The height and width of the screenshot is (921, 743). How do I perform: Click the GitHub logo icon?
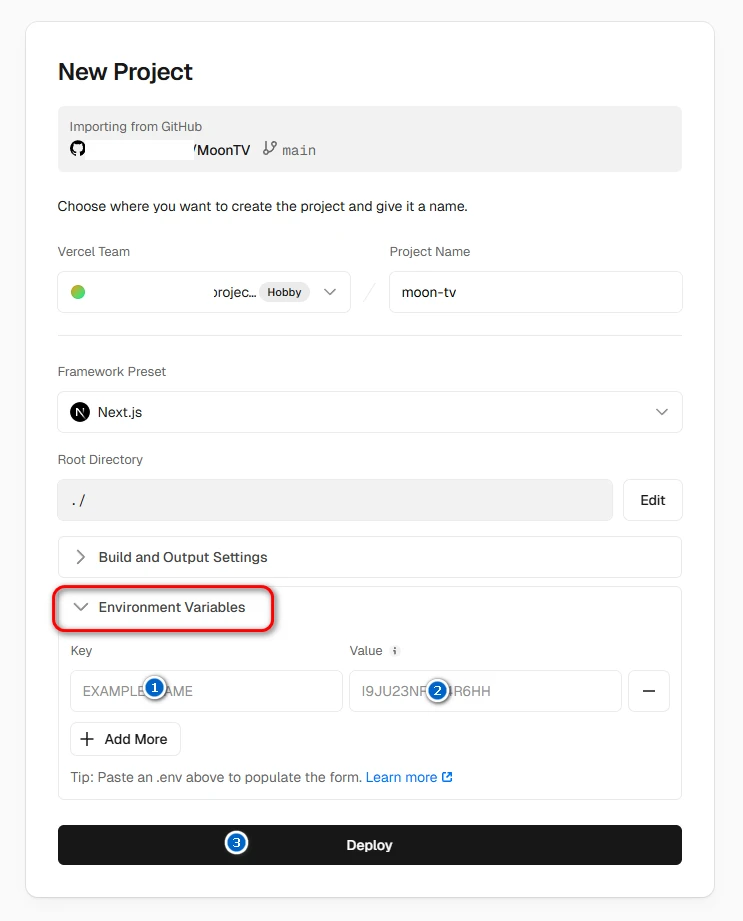(78, 149)
